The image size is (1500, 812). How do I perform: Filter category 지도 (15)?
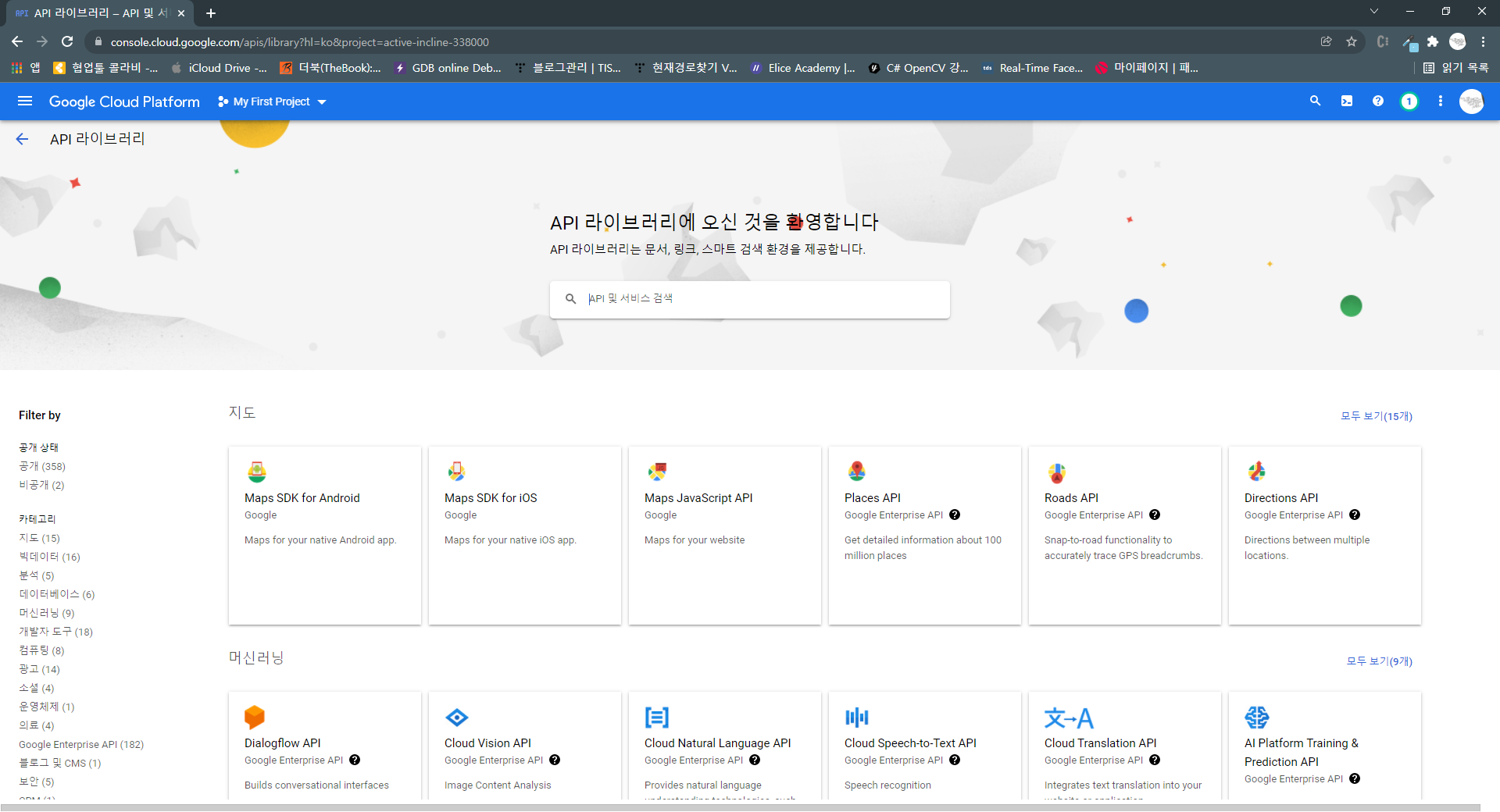coord(39,538)
